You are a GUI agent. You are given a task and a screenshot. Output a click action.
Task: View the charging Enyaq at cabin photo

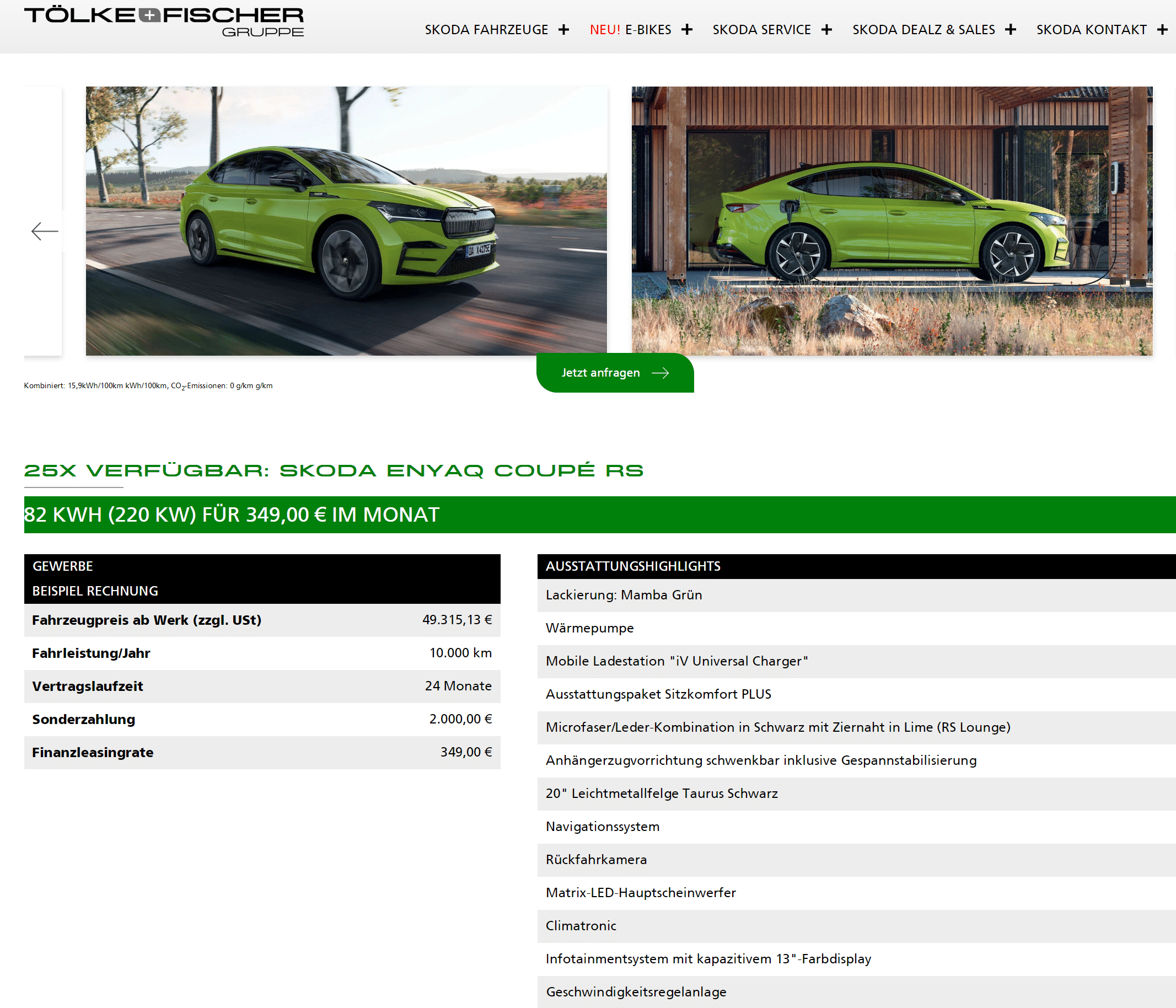click(892, 221)
